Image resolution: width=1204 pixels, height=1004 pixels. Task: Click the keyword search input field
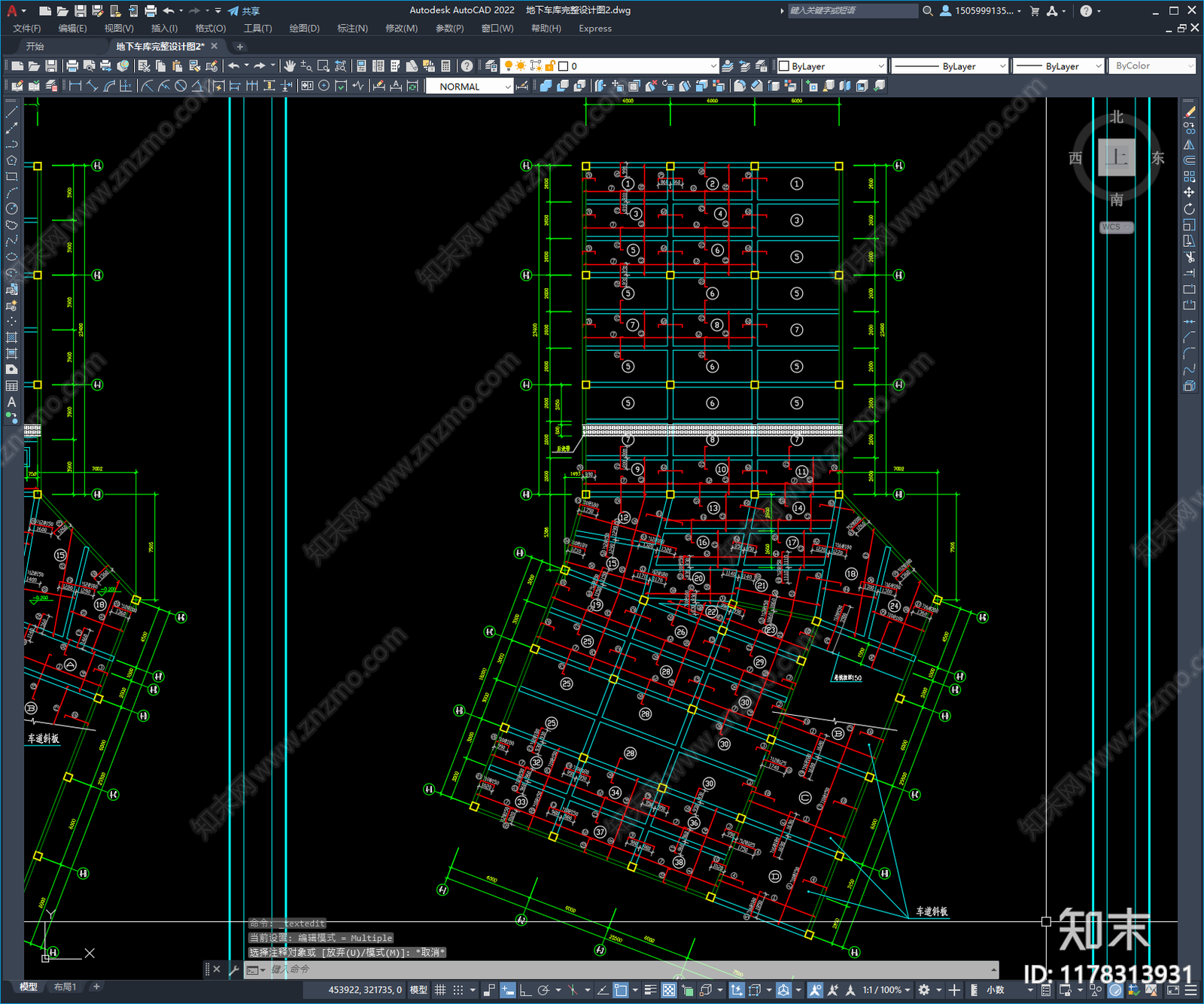tap(853, 11)
